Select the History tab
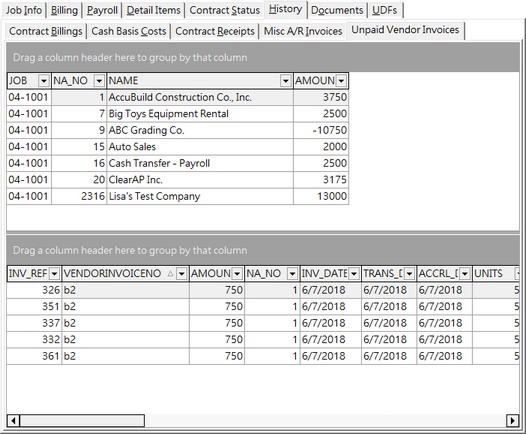 (x=285, y=9)
